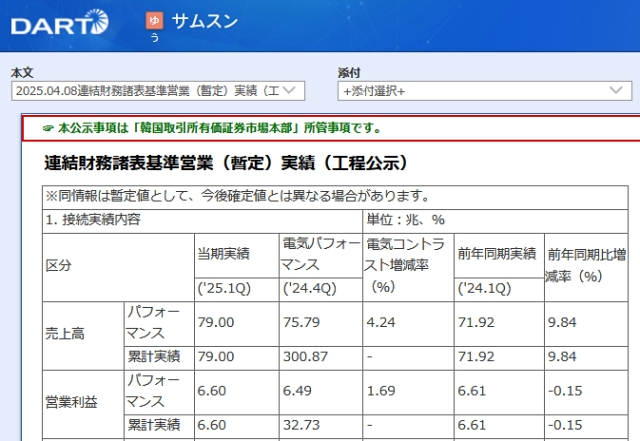
Task: Click the green 韓国取引所 notice text
Action: pos(219,129)
